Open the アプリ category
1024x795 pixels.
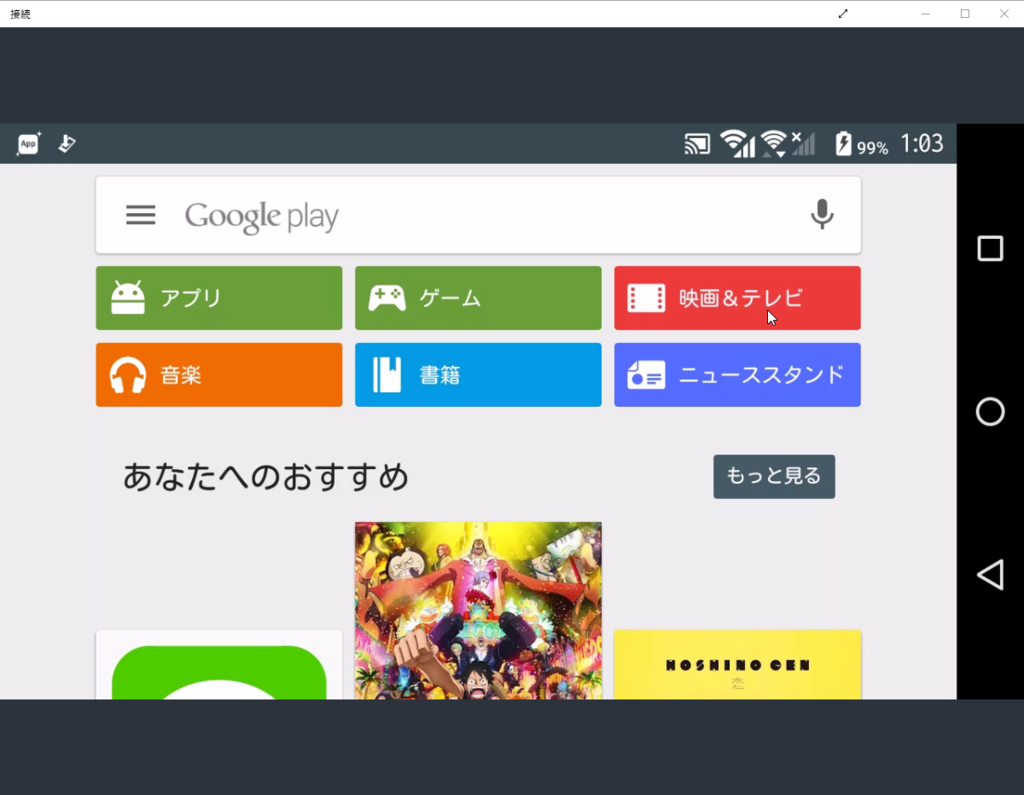[219, 298]
